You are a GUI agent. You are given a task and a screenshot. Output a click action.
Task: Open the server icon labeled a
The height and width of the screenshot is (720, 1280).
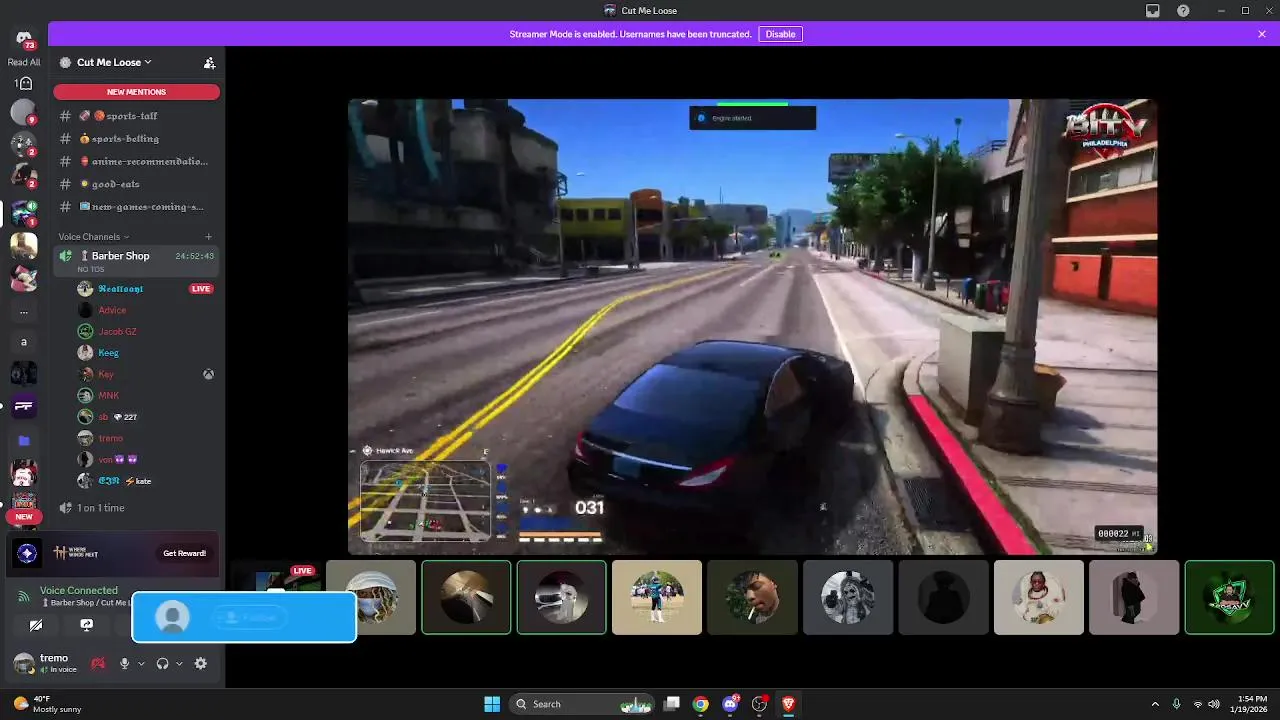pyautogui.click(x=24, y=342)
